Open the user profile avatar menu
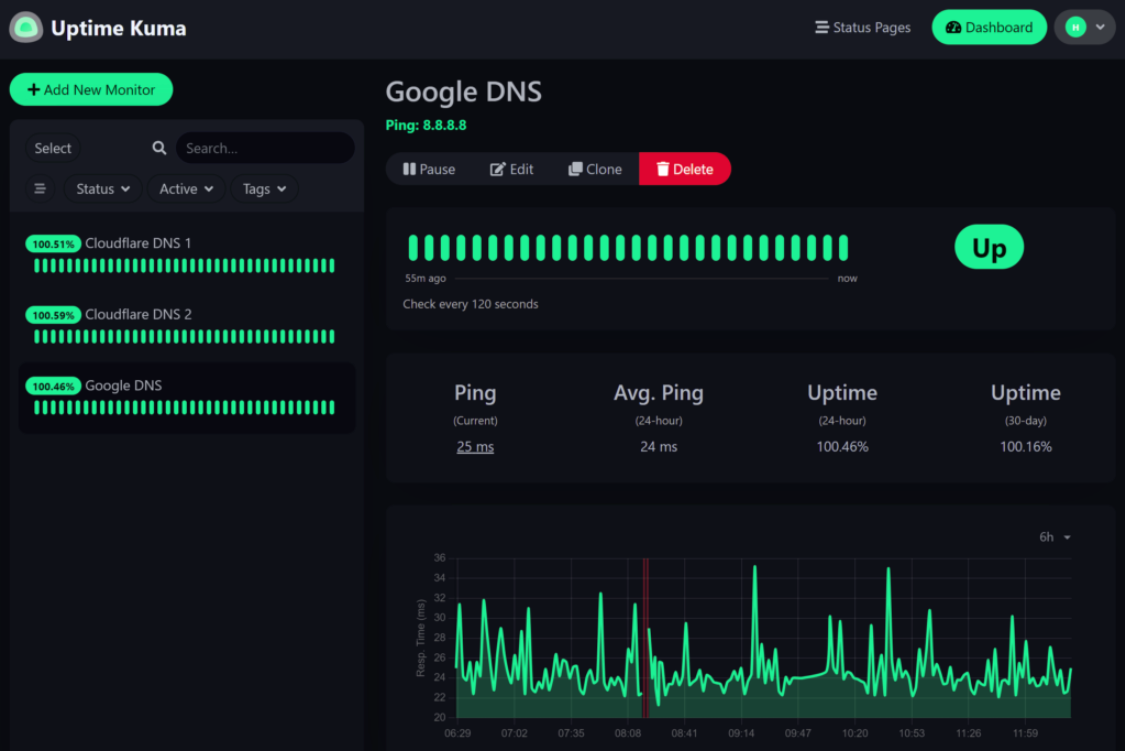This screenshot has width=1125, height=751. pos(1084,28)
